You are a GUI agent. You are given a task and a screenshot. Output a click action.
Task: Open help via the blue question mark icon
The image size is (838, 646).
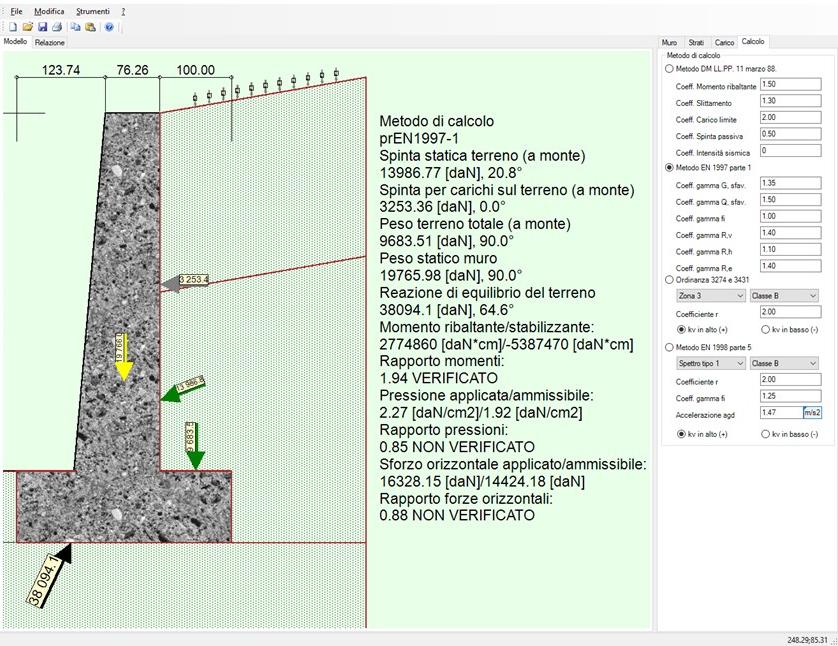pyautogui.click(x=108, y=27)
